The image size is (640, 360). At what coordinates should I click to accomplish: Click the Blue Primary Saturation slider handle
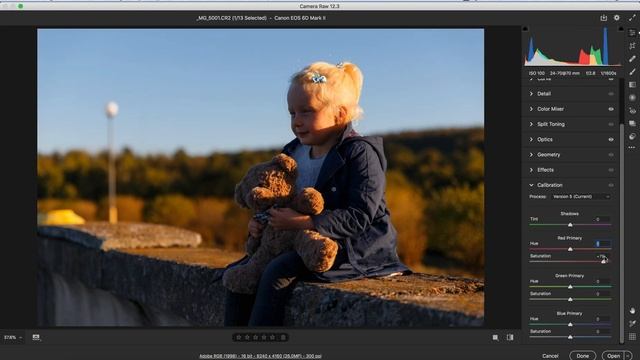tap(570, 337)
